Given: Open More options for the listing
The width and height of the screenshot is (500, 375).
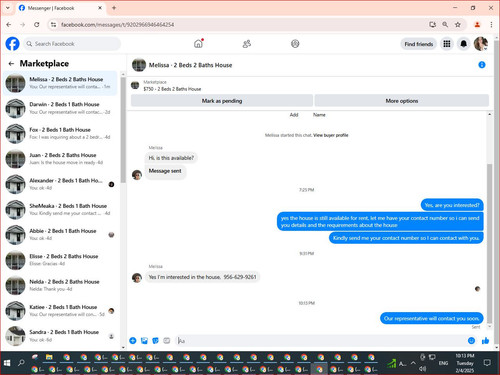Looking at the screenshot, I should click(x=402, y=101).
